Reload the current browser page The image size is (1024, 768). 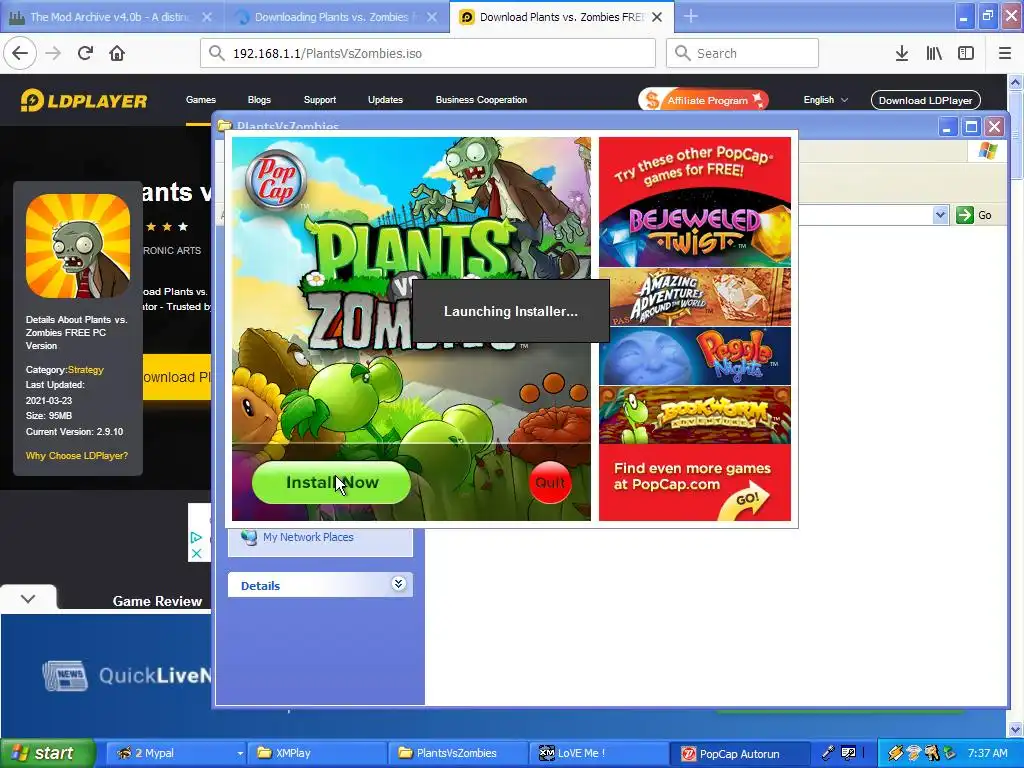click(x=86, y=53)
